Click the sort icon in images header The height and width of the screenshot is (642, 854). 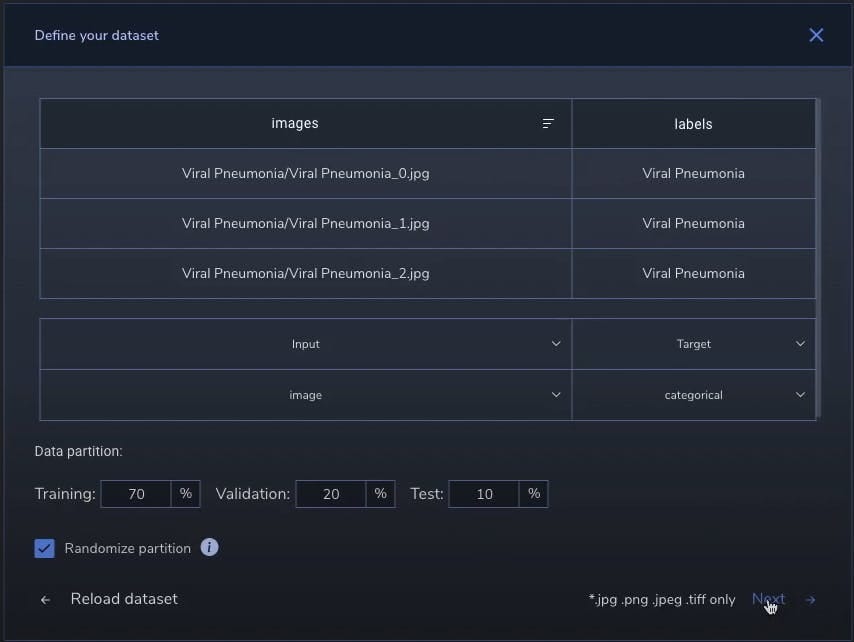[x=548, y=124]
